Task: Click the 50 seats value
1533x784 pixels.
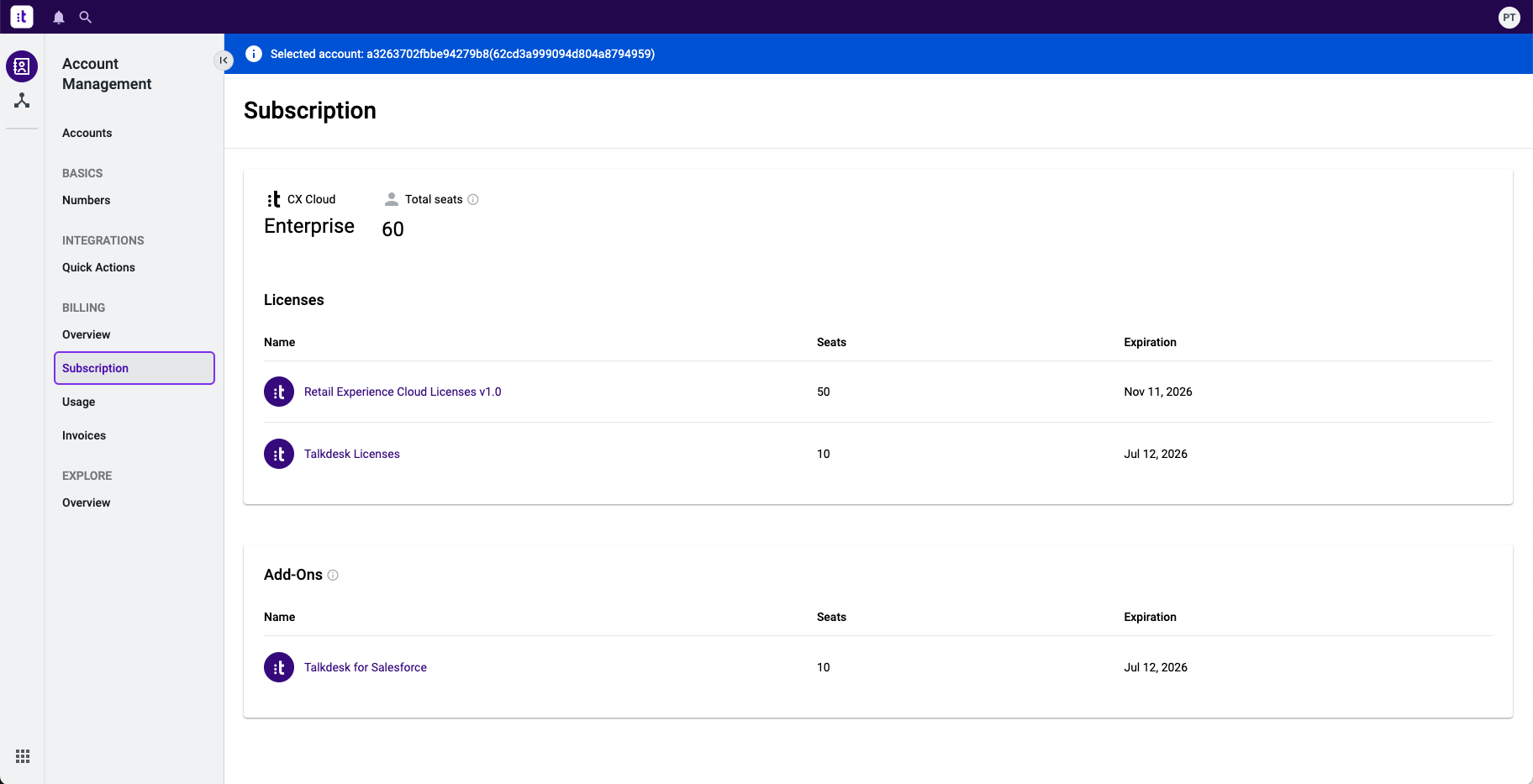Action: click(824, 392)
